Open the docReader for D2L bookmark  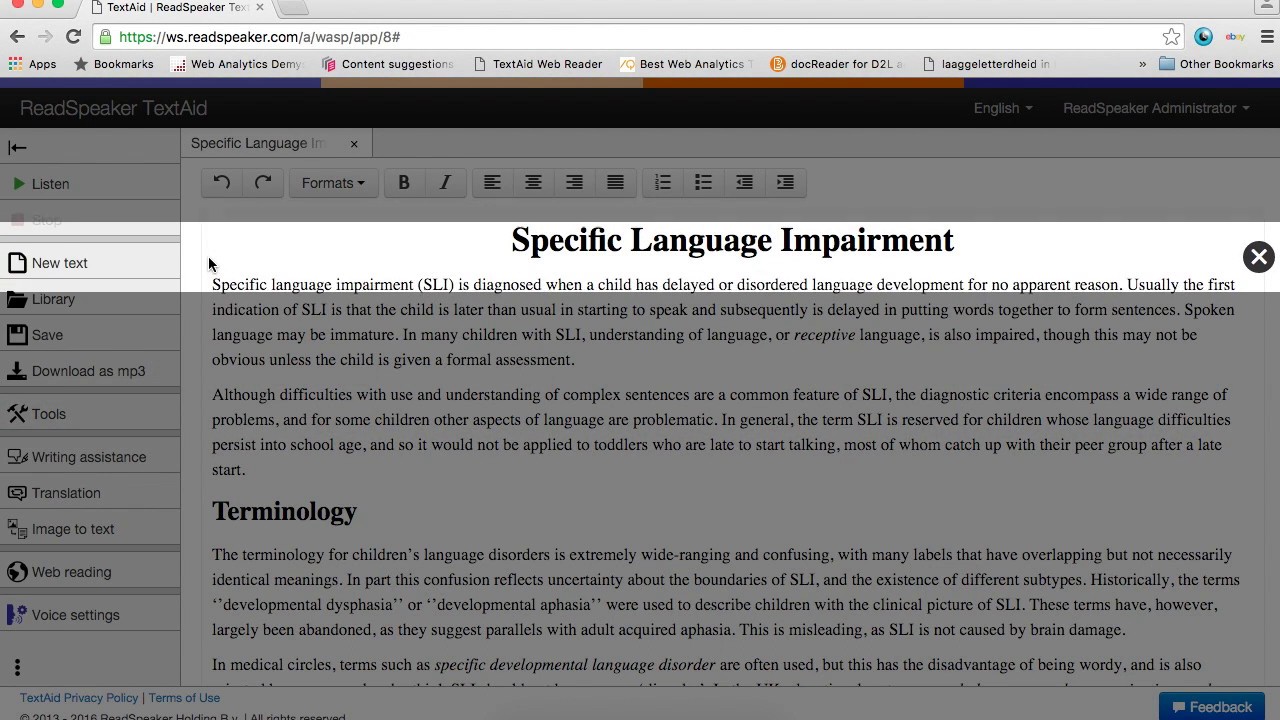point(837,64)
